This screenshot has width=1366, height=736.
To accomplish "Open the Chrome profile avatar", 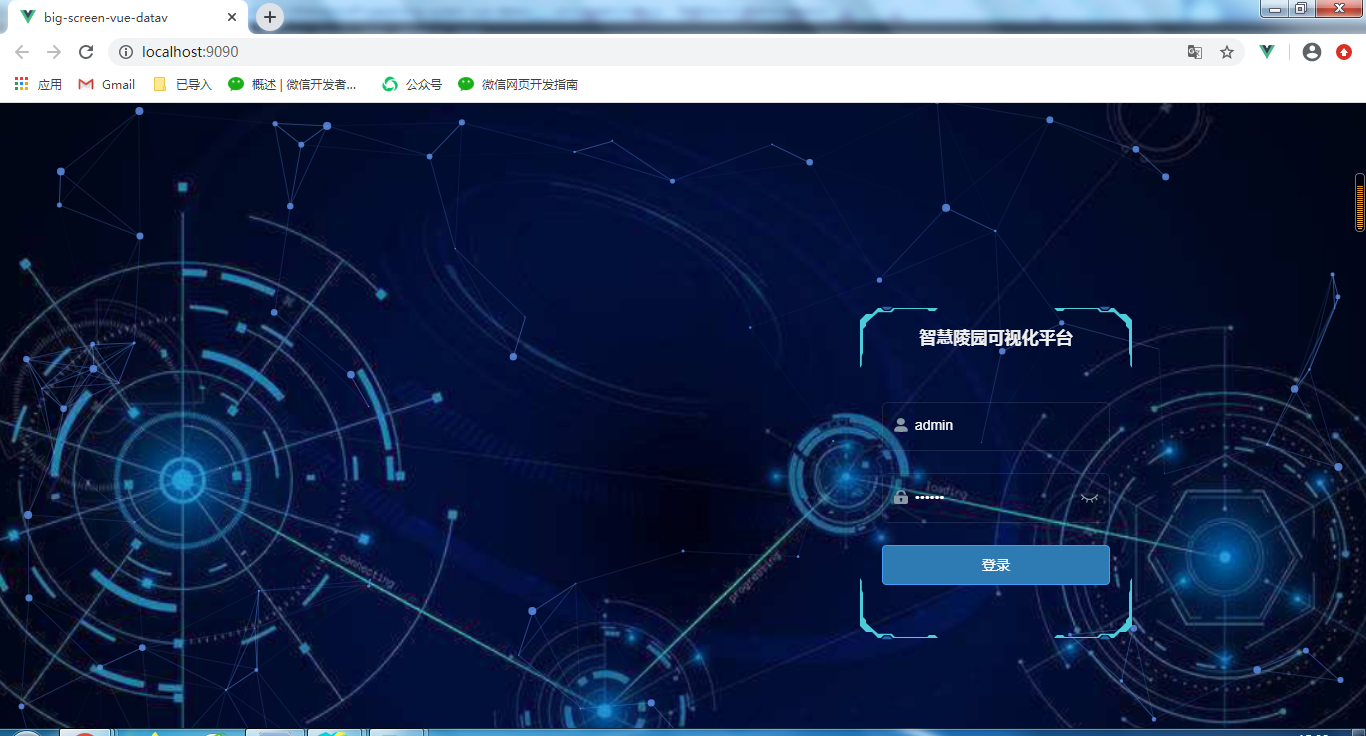I will [1312, 52].
